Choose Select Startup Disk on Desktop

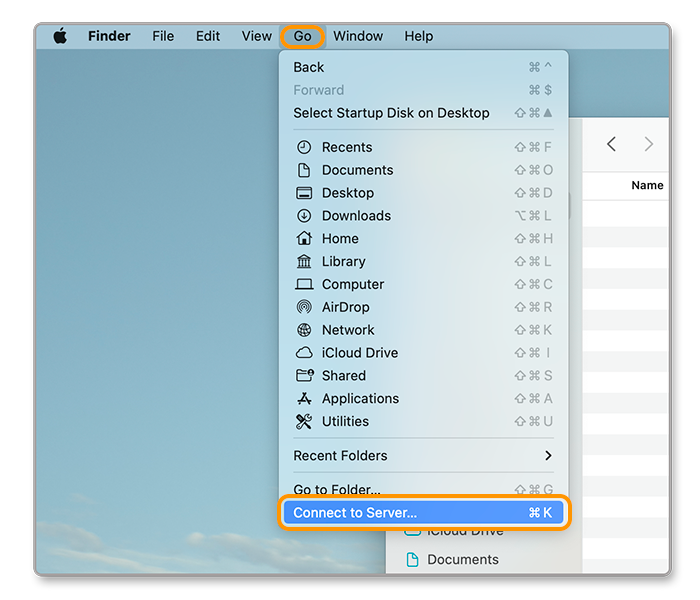(391, 113)
